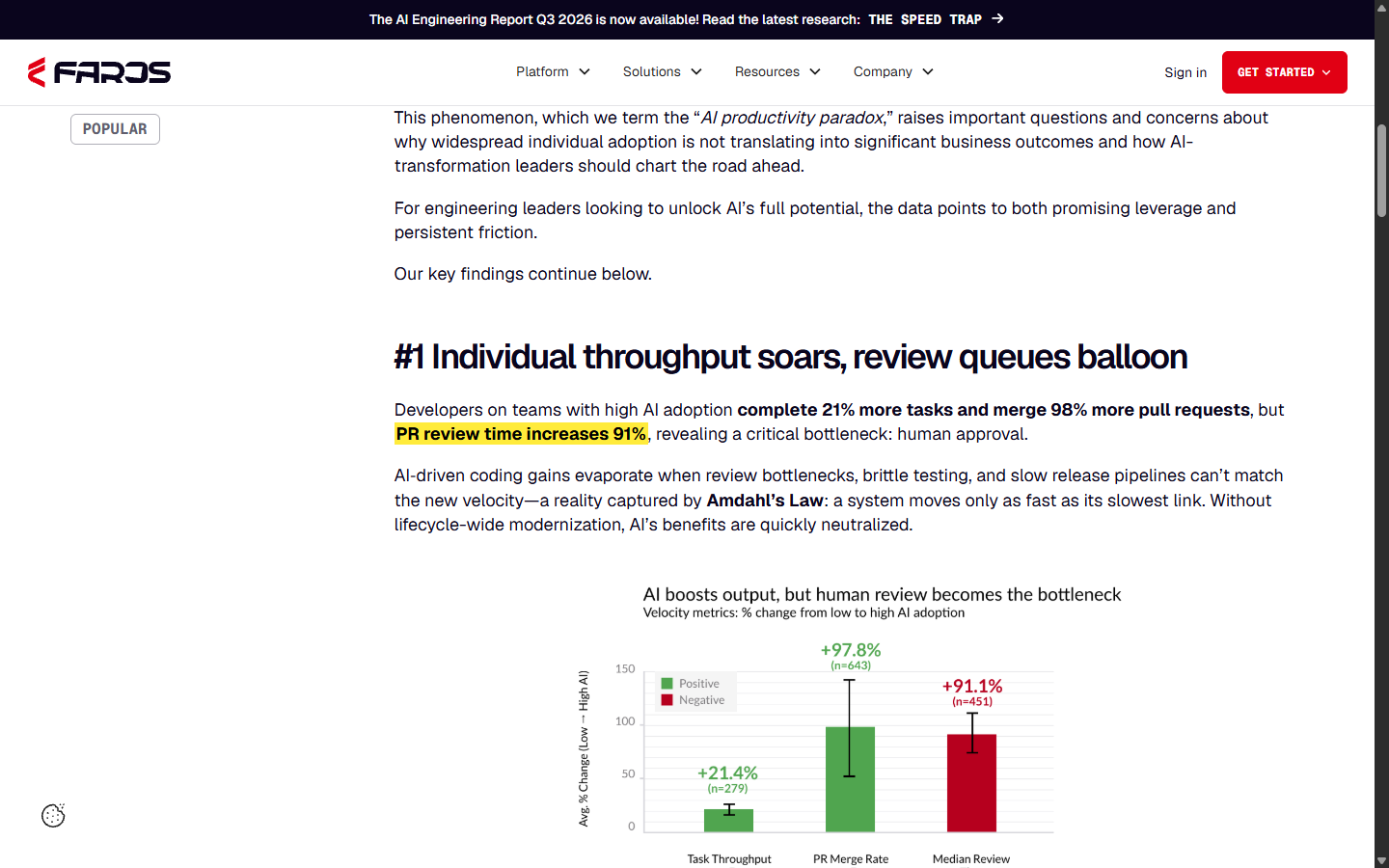Select the POPULAR tag button

point(115,129)
